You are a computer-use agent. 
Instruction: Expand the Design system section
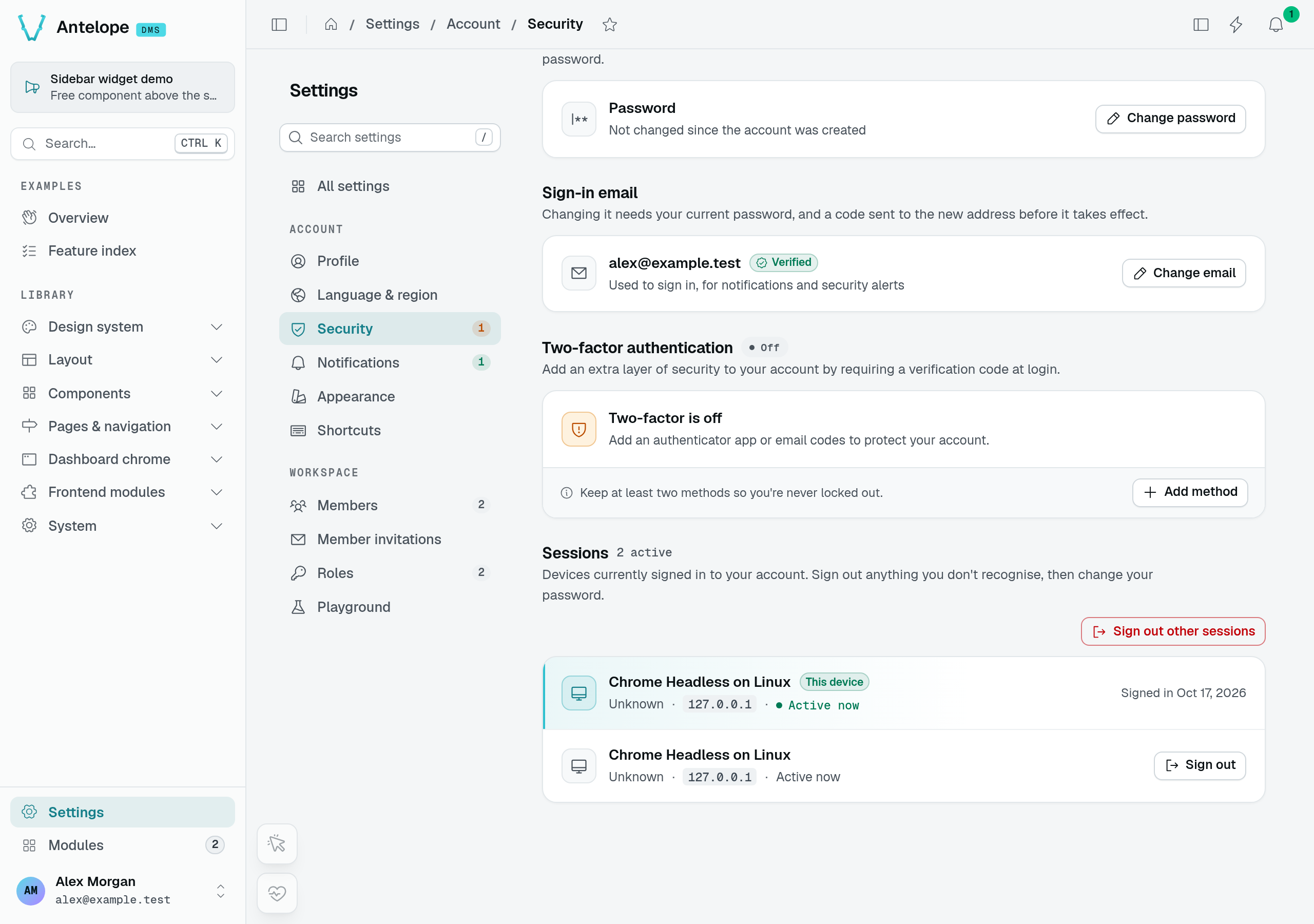123,327
